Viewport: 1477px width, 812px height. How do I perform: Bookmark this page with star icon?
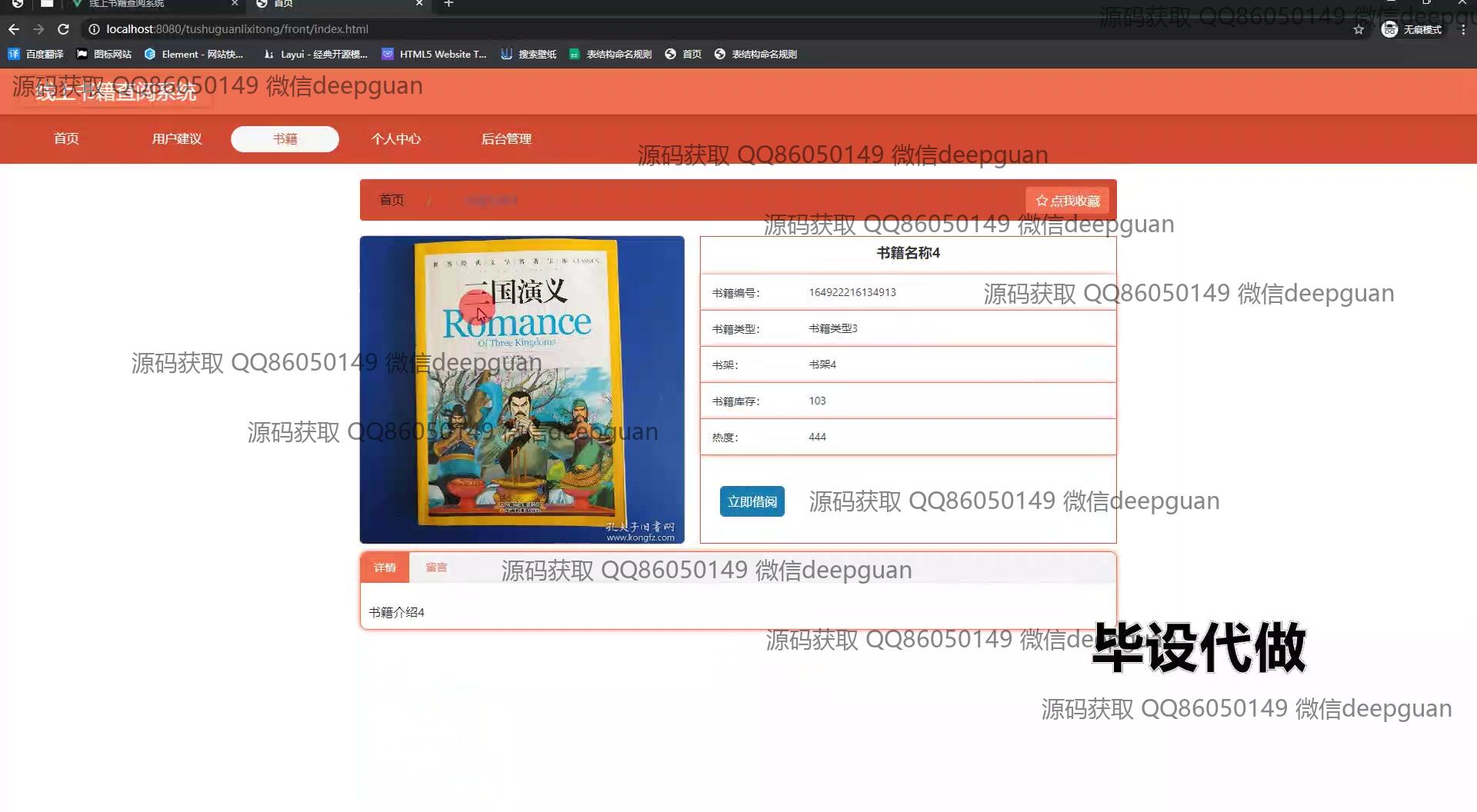click(1359, 29)
